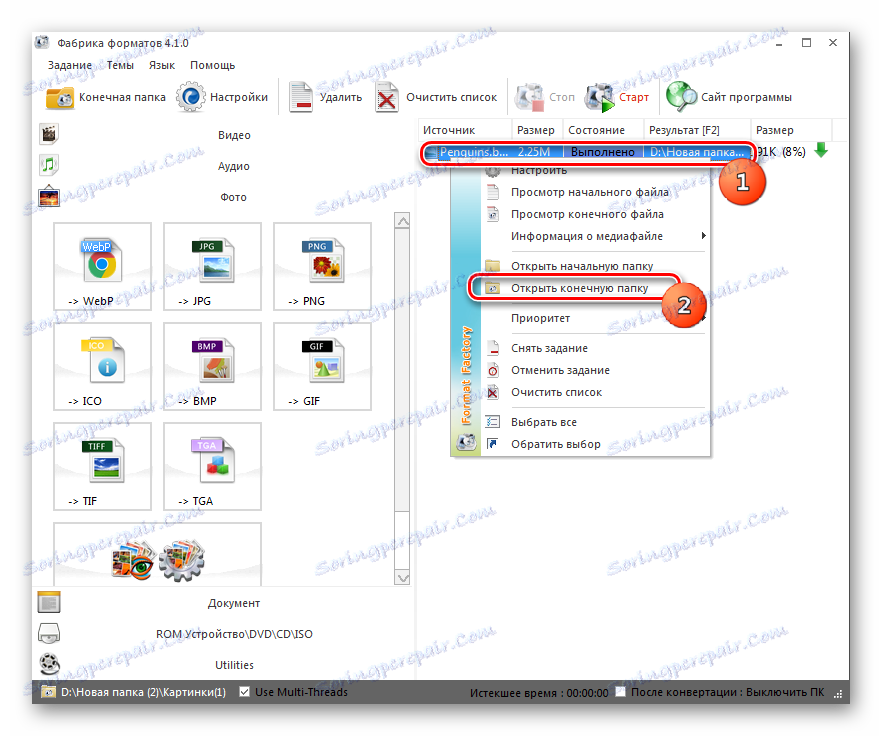The width and height of the screenshot is (882, 736).
Task: Toggle Use Multi-Threads checkbox
Action: coord(244,692)
